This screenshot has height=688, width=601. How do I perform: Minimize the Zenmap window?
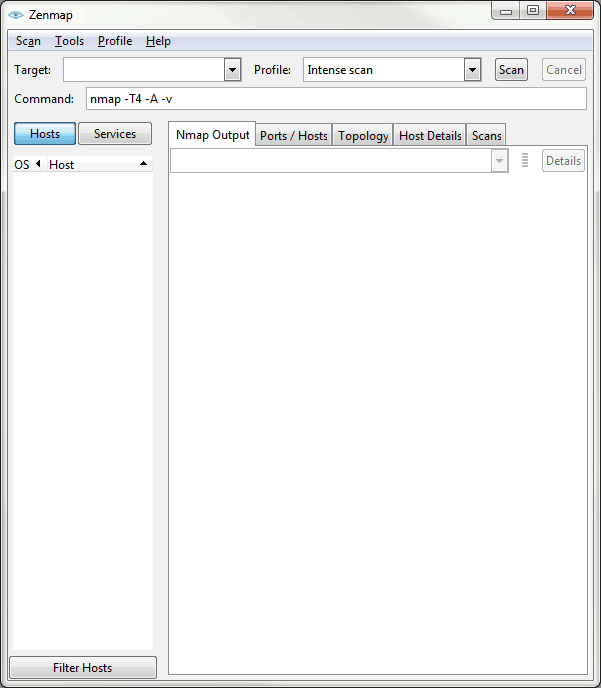[x=506, y=11]
